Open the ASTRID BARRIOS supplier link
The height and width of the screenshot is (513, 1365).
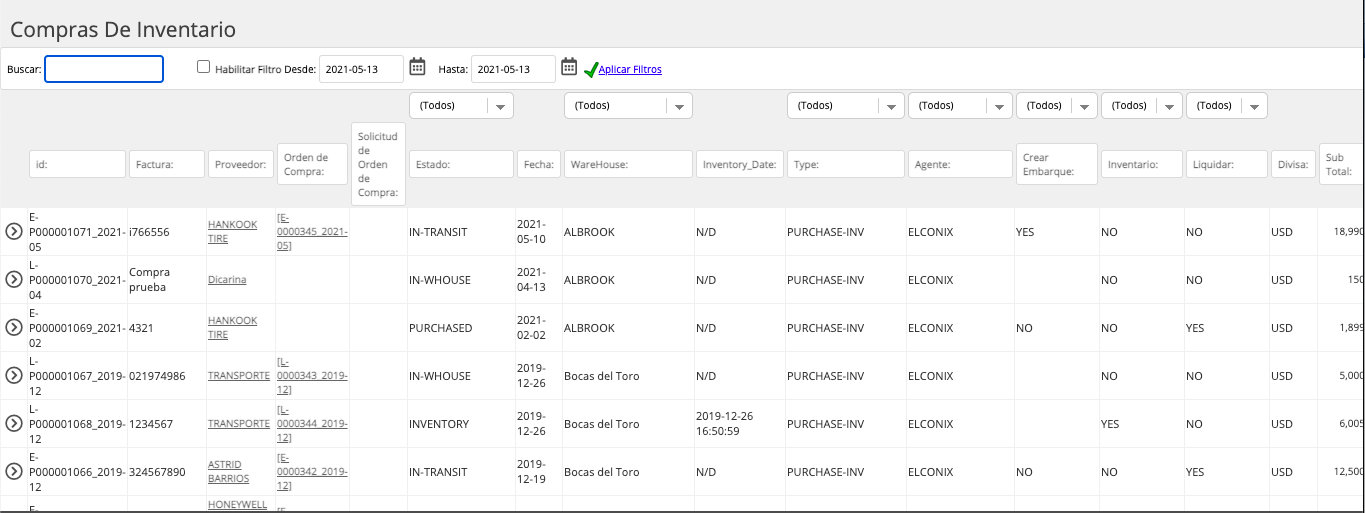229,472
